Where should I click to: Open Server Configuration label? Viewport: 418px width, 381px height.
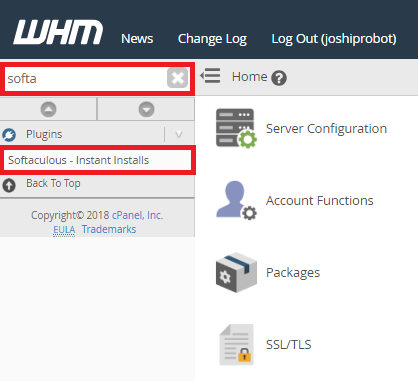(326, 129)
